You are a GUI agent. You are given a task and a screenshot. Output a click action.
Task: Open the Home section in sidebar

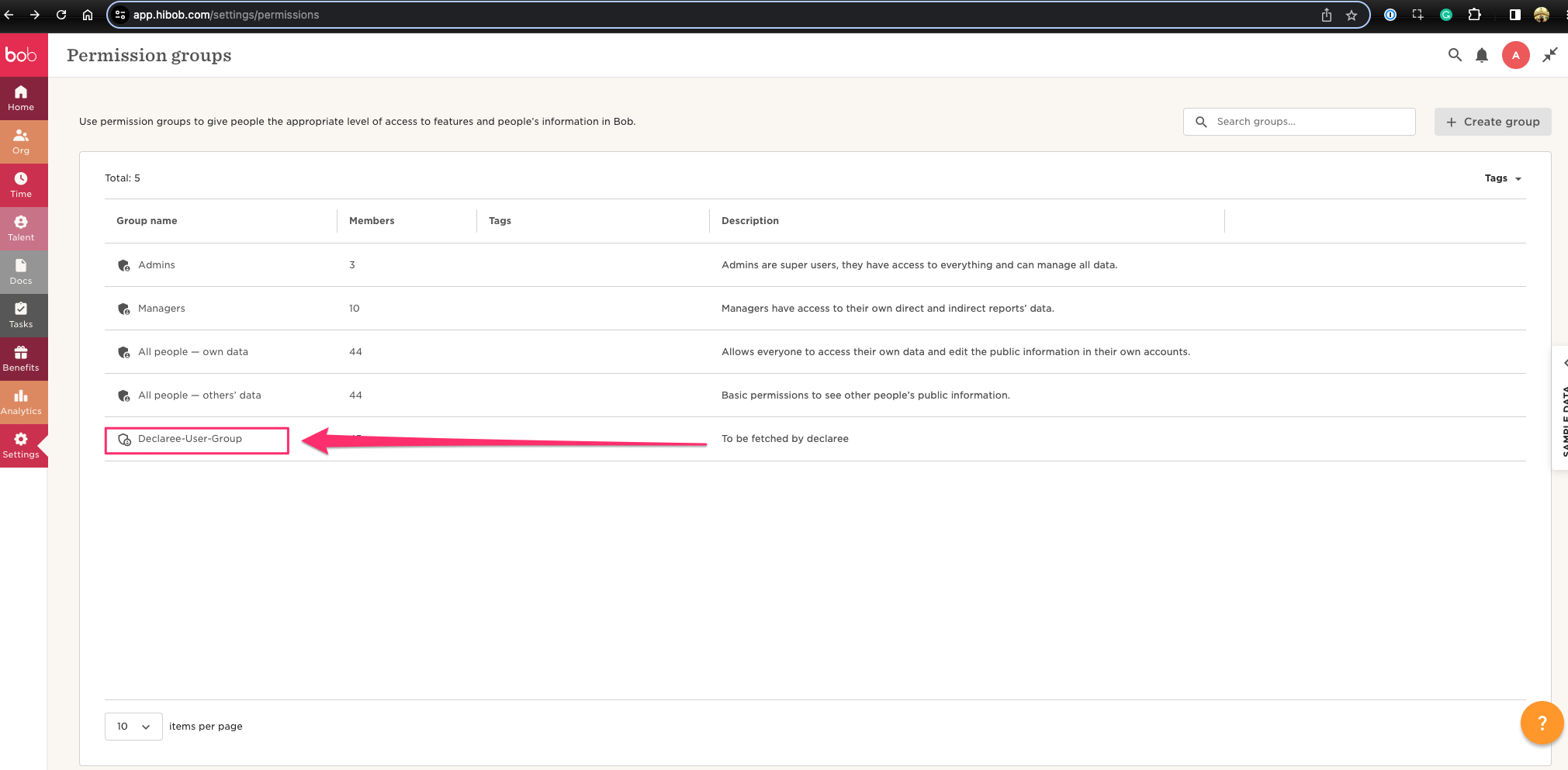pyautogui.click(x=21, y=98)
